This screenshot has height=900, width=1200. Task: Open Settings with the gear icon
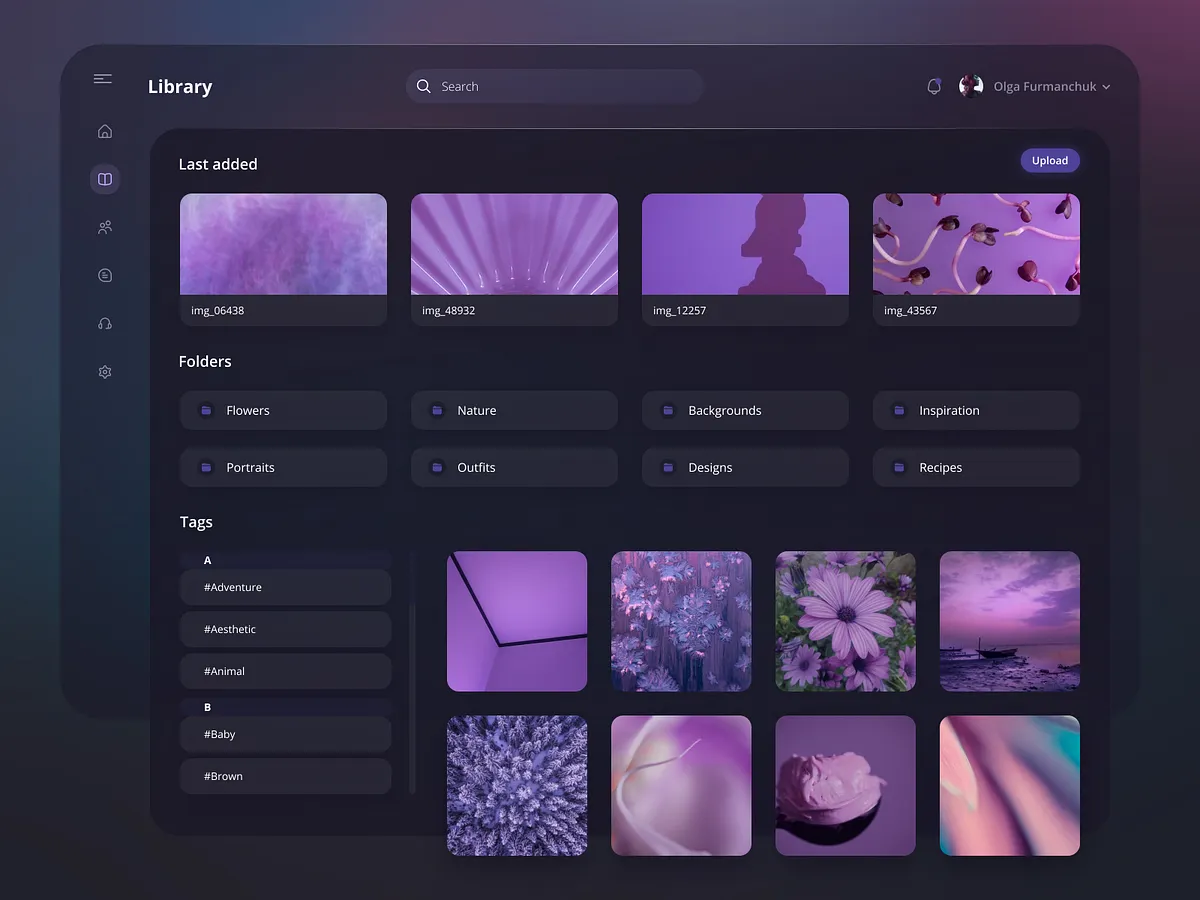104,371
